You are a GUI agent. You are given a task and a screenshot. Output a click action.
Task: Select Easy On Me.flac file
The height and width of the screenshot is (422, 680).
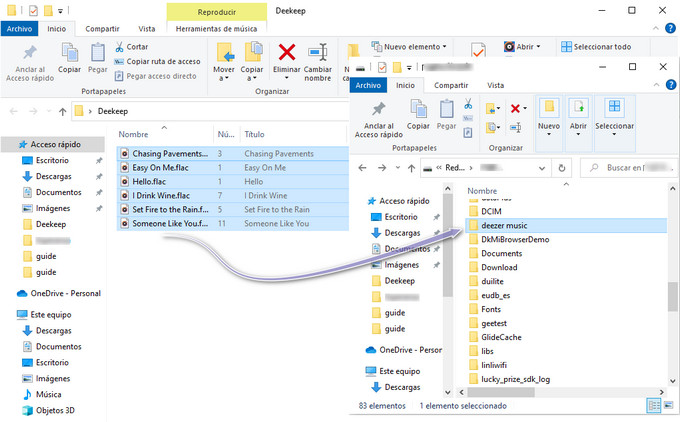pos(232,167)
